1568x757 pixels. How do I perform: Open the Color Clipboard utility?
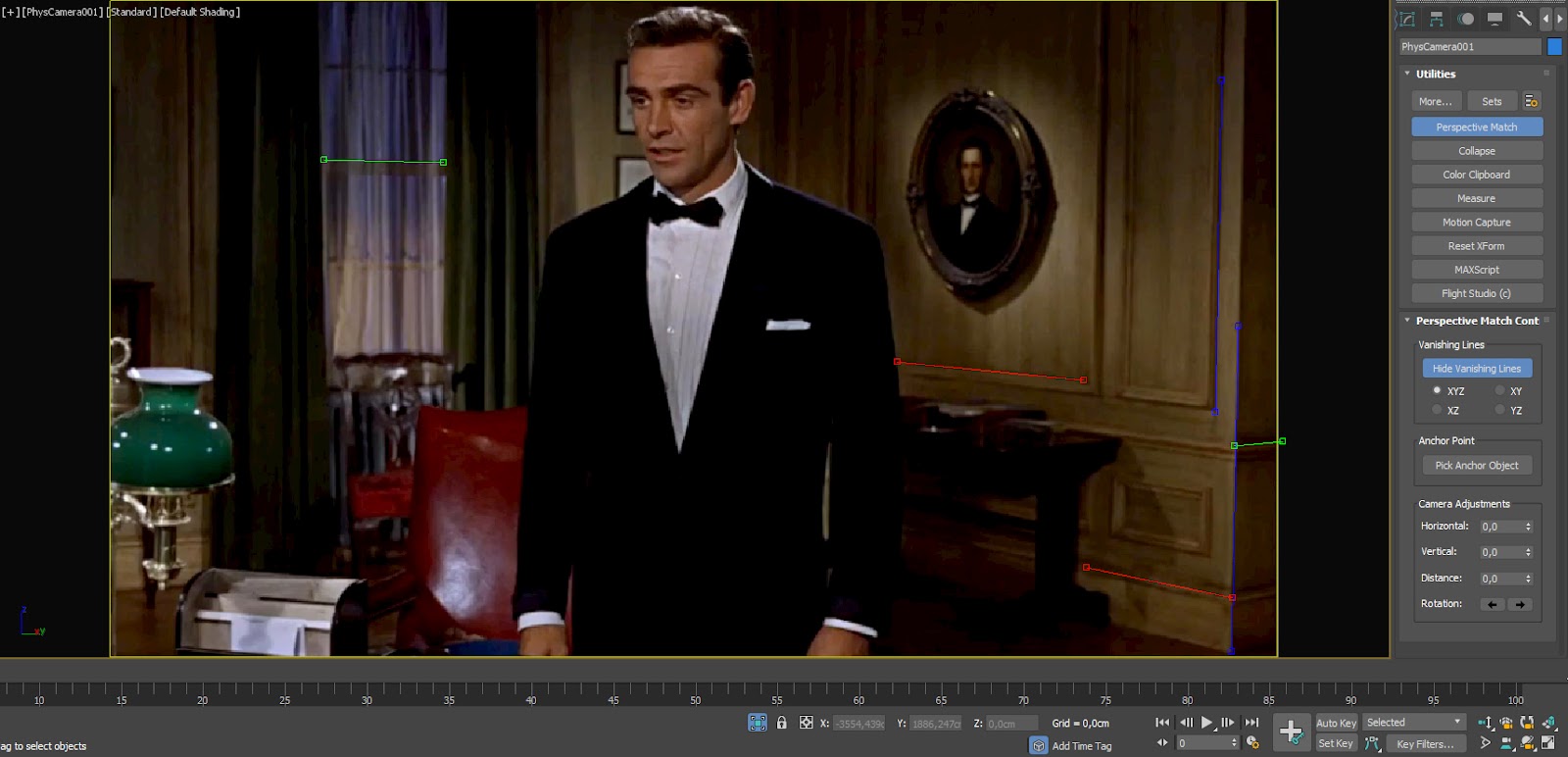(1477, 175)
